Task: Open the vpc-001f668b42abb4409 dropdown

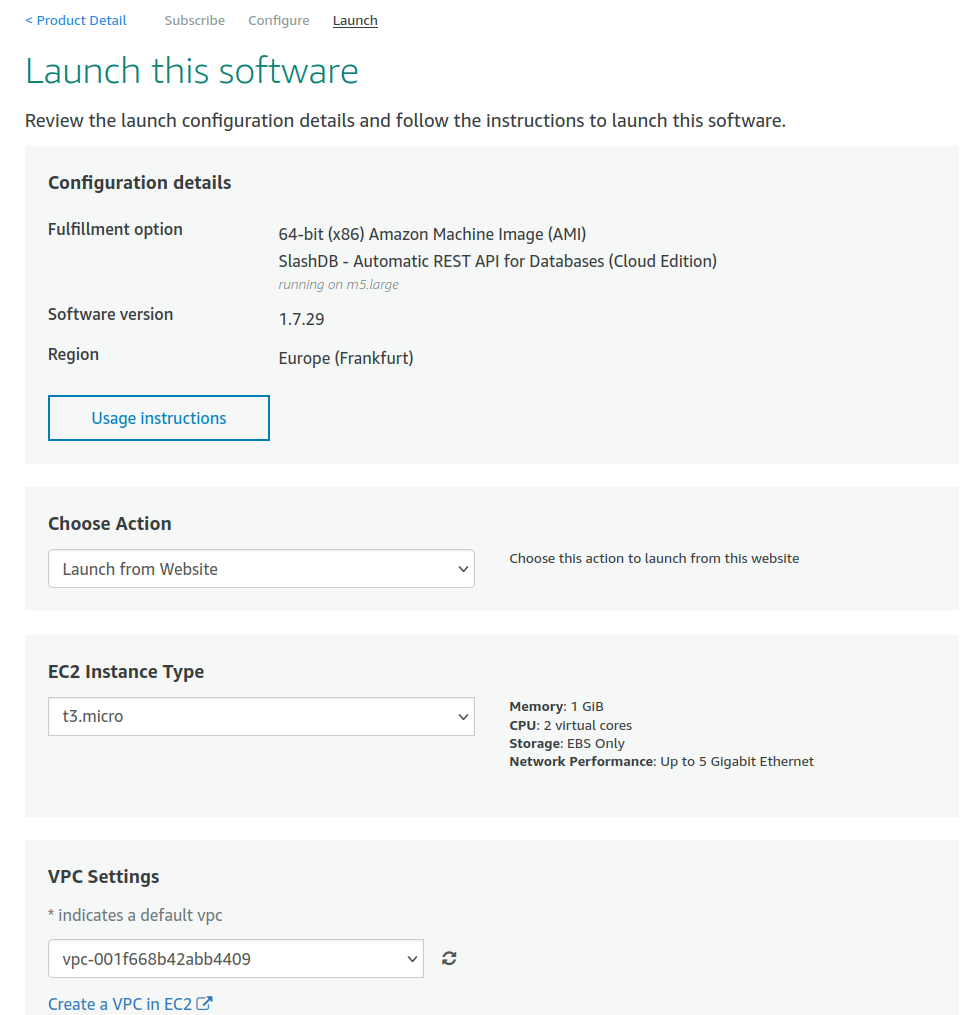Action: coord(236,959)
